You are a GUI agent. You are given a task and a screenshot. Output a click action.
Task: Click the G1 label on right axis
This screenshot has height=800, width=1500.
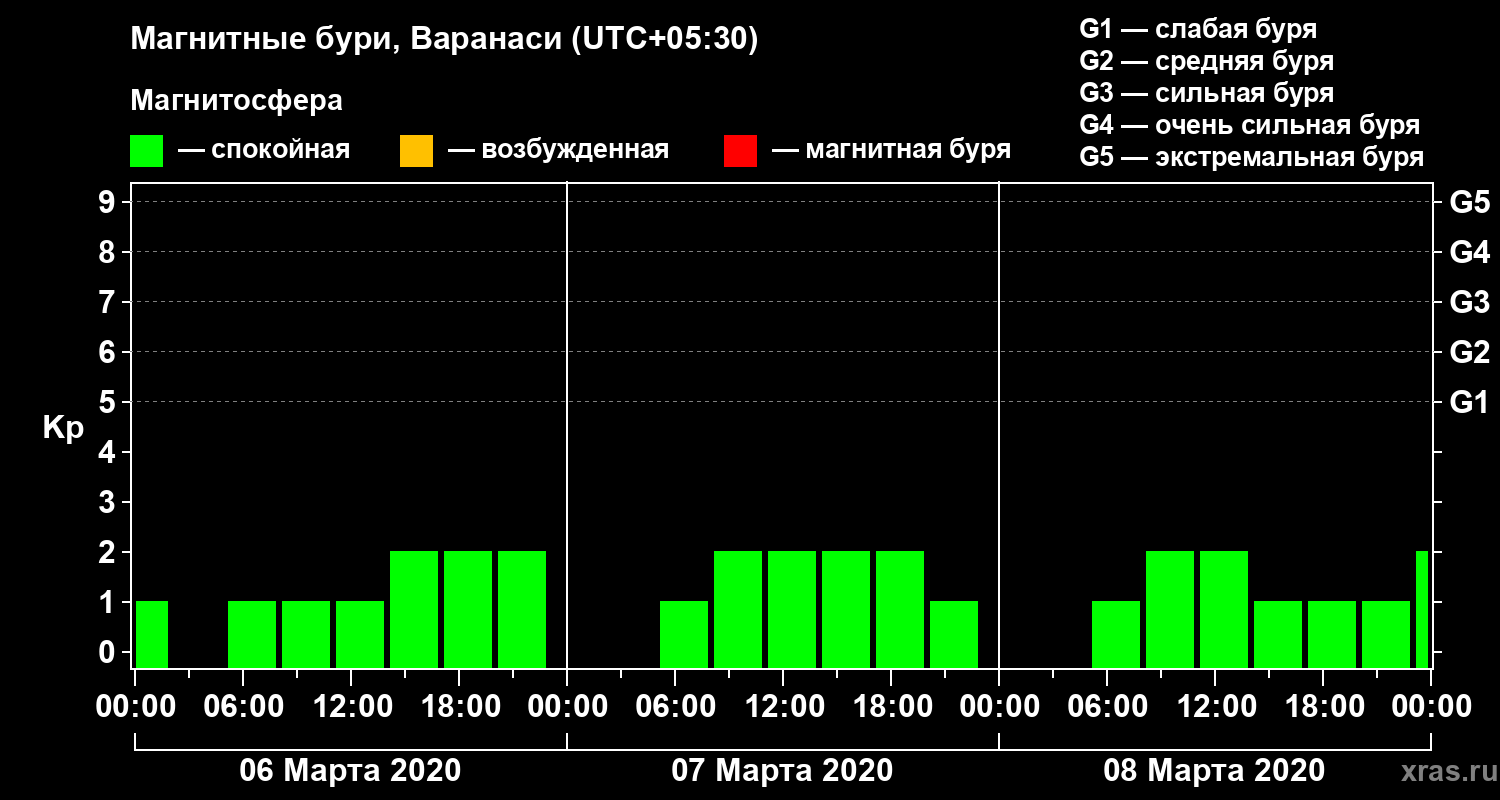pyautogui.click(x=1469, y=402)
